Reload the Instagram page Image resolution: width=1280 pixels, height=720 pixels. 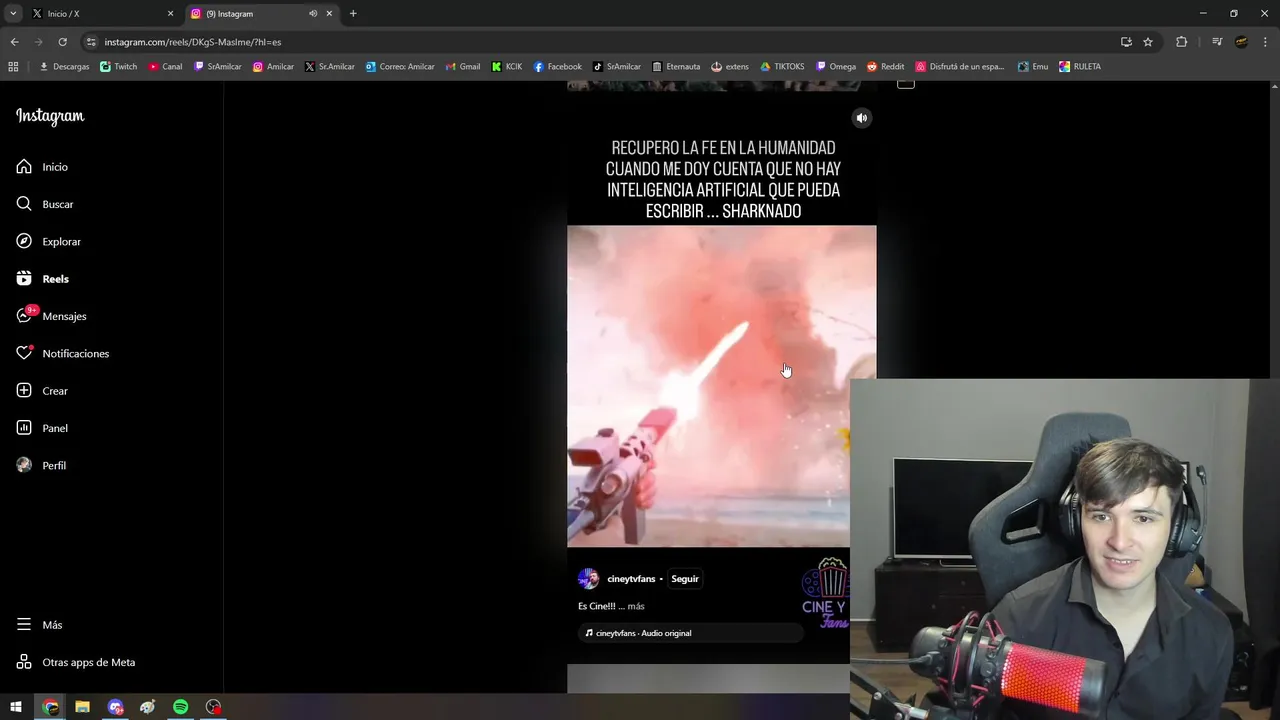coord(62,42)
